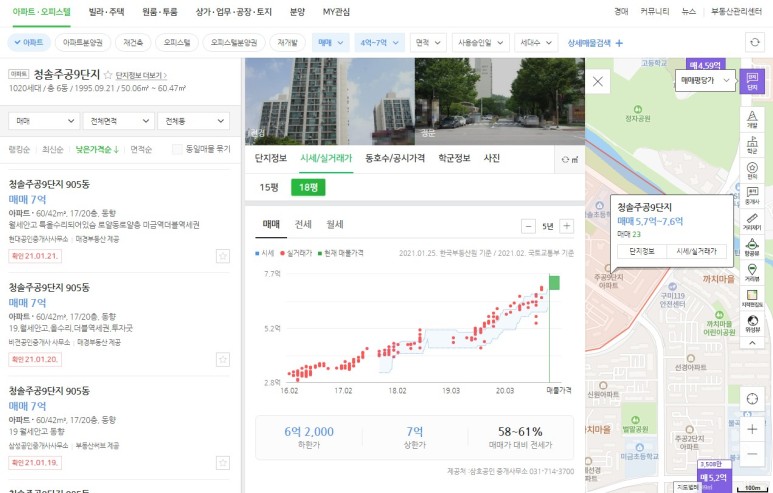This screenshot has height=493, width=773.
Task: Toggle the 아파트 filter chip
Action: [29, 42]
